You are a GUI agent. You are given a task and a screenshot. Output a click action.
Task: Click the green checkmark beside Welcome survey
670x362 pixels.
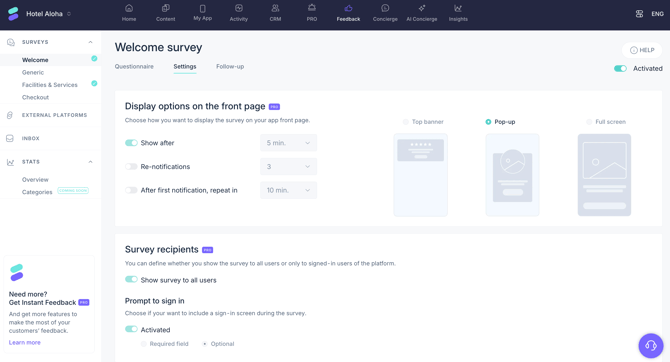94,59
